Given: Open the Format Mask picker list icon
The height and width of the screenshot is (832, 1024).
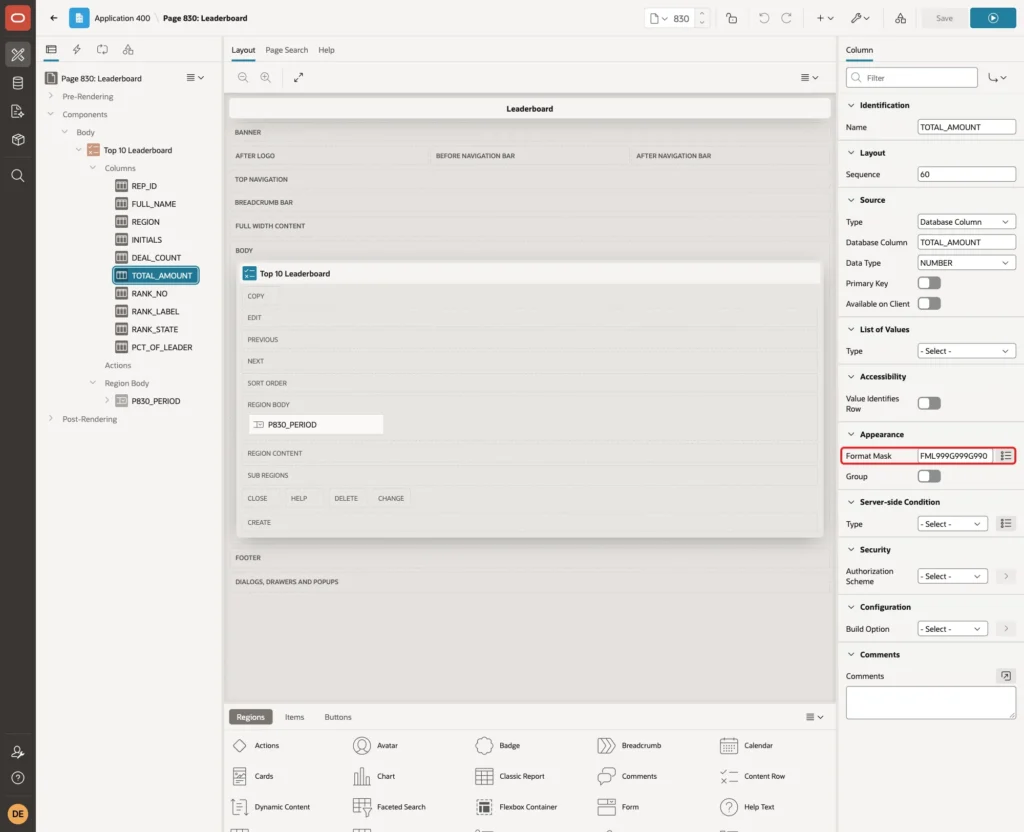Looking at the screenshot, I should click(x=1006, y=456).
